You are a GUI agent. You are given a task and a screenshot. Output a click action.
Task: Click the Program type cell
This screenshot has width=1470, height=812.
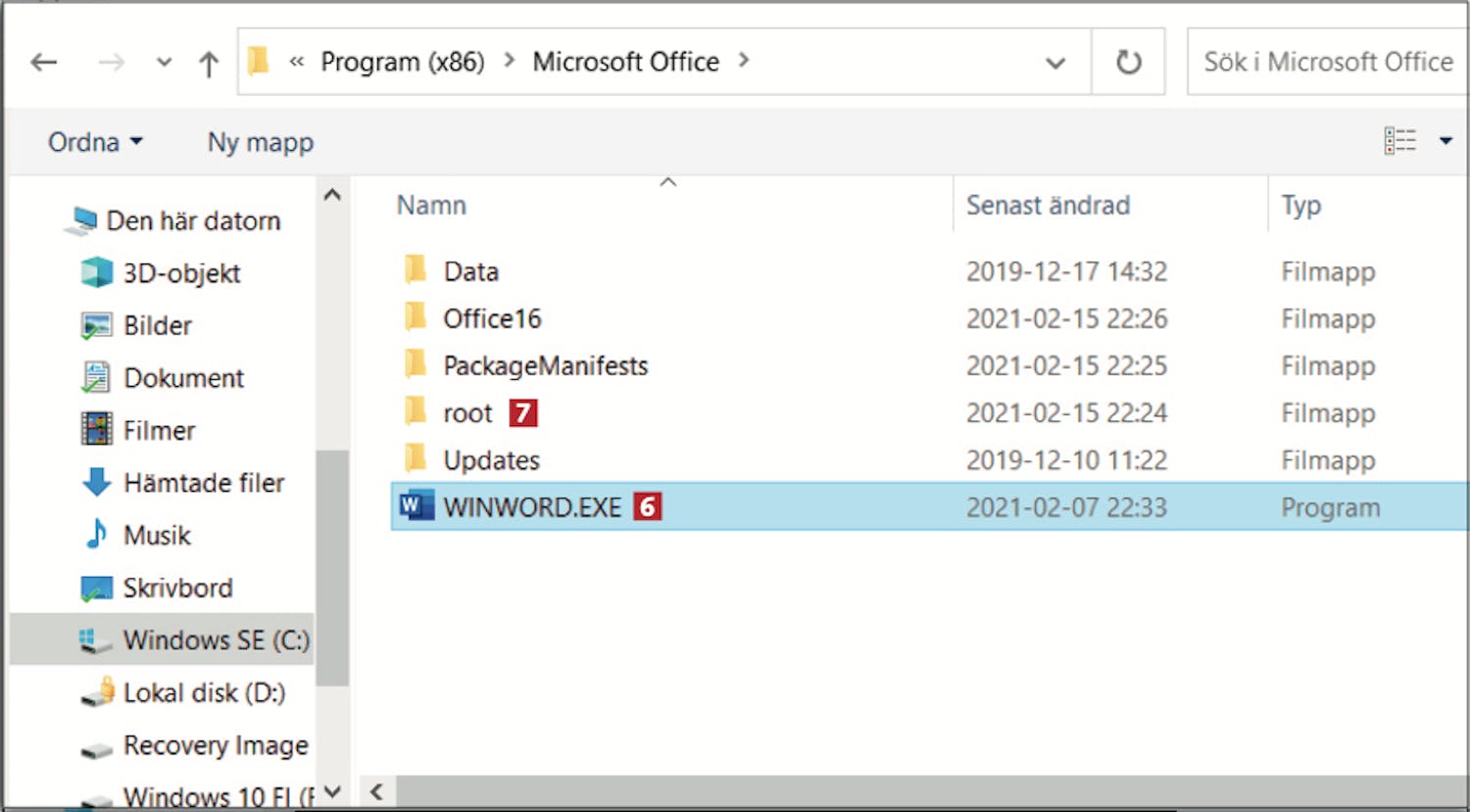click(x=1330, y=507)
